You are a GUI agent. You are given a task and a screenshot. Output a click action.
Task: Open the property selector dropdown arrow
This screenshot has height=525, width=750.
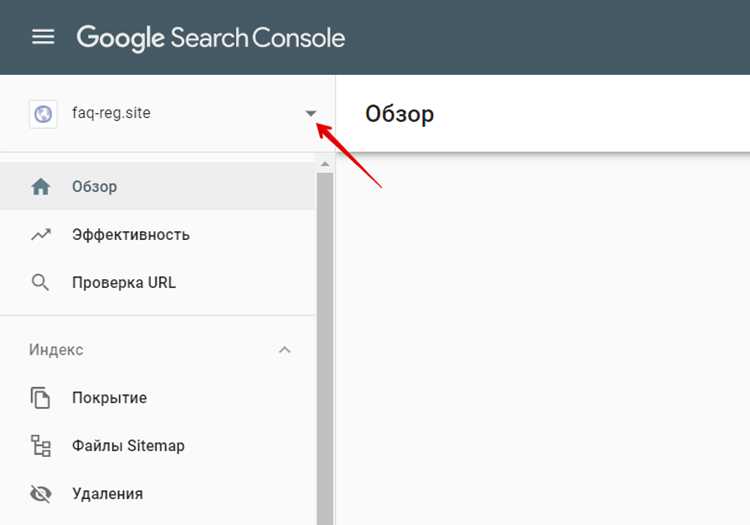click(311, 113)
